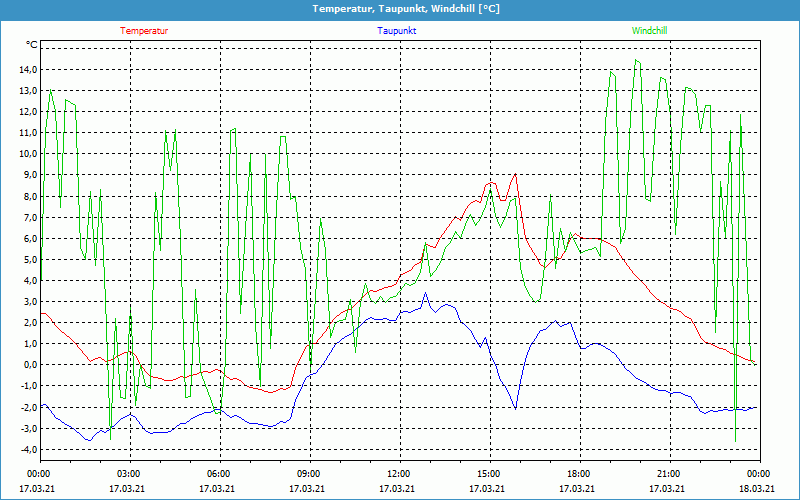Click the 18:00 time label
The width and height of the screenshot is (800, 500).
coord(580,474)
